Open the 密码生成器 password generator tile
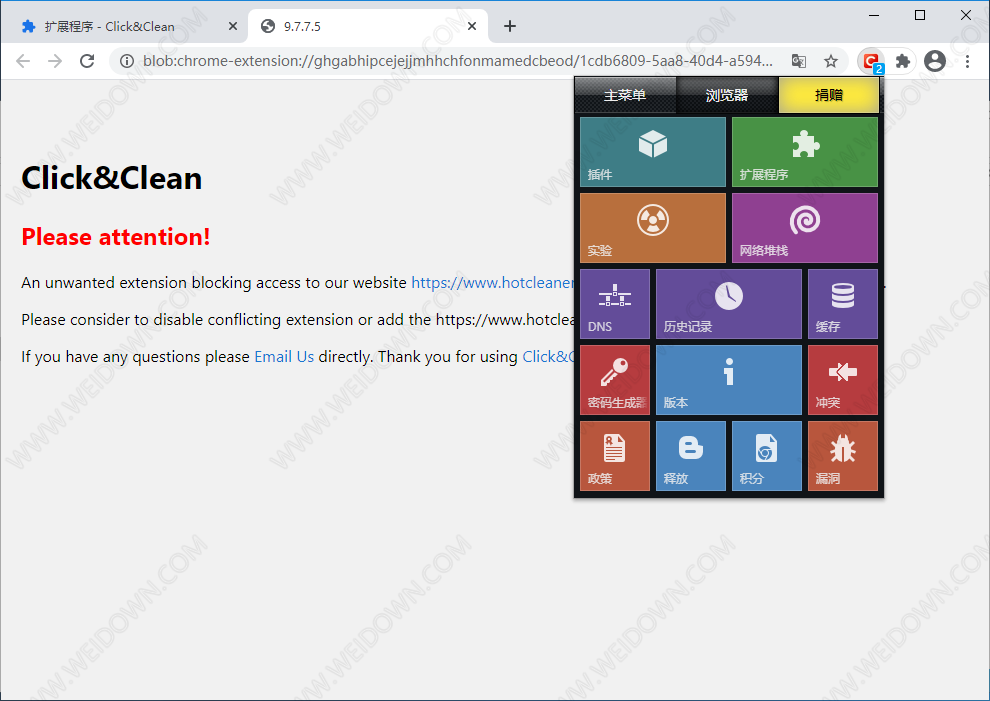The height and width of the screenshot is (701, 990). pyautogui.click(x=614, y=380)
